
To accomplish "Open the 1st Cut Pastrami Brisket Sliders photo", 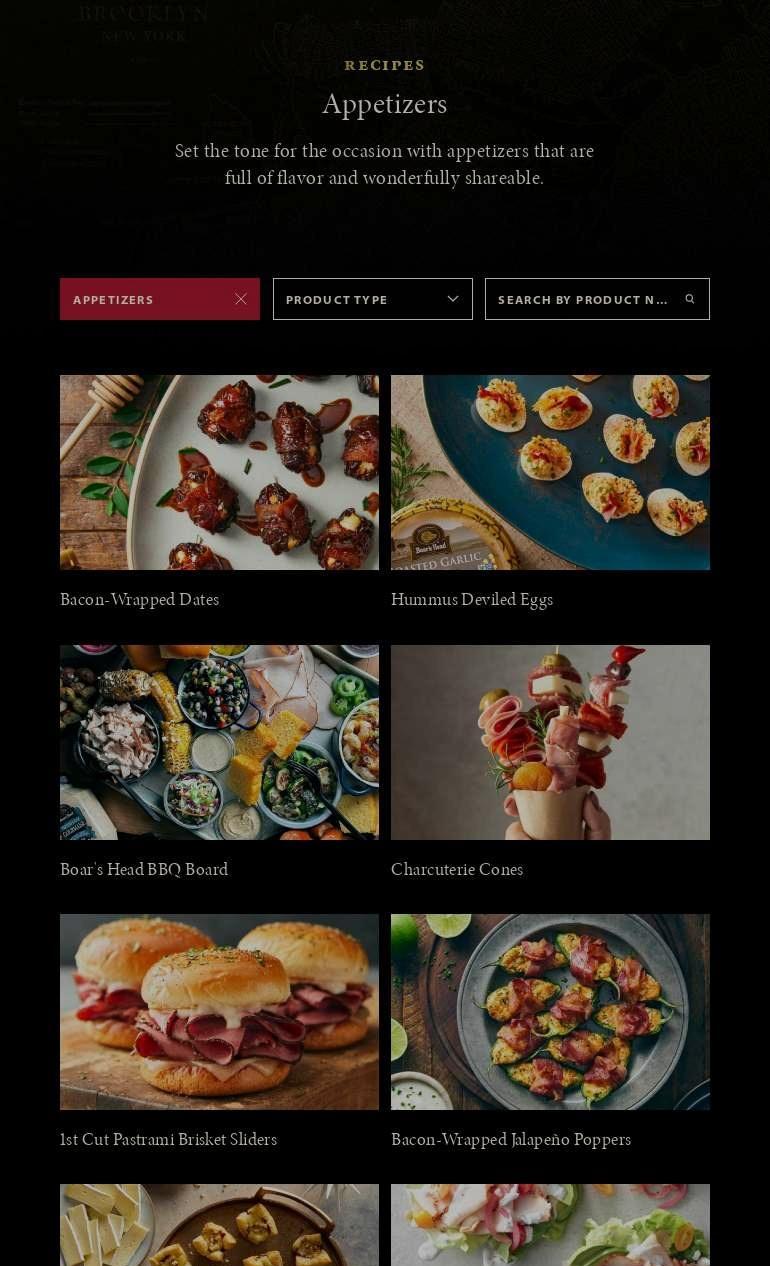I will pos(219,1012).
